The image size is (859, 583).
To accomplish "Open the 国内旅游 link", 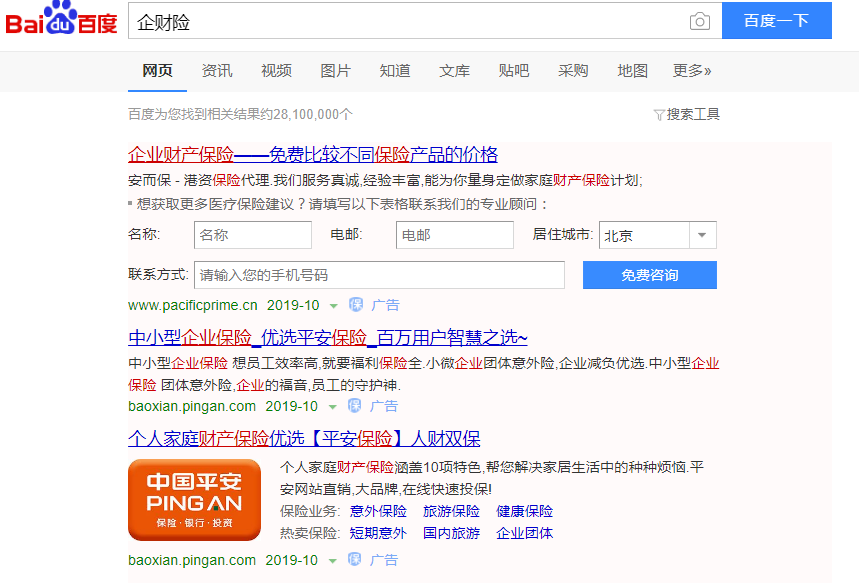I will click(451, 533).
